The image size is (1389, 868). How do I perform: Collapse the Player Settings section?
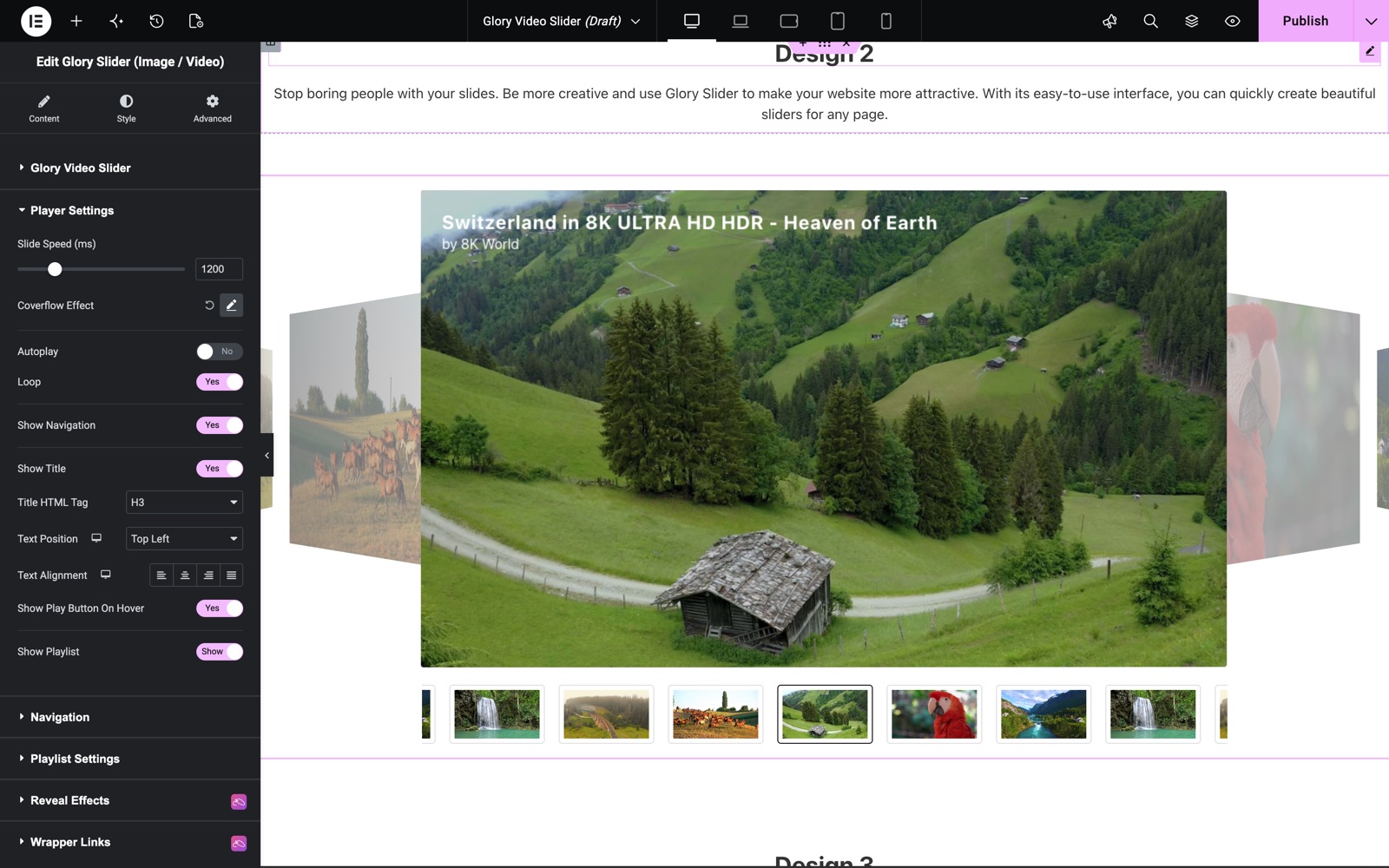coord(130,210)
